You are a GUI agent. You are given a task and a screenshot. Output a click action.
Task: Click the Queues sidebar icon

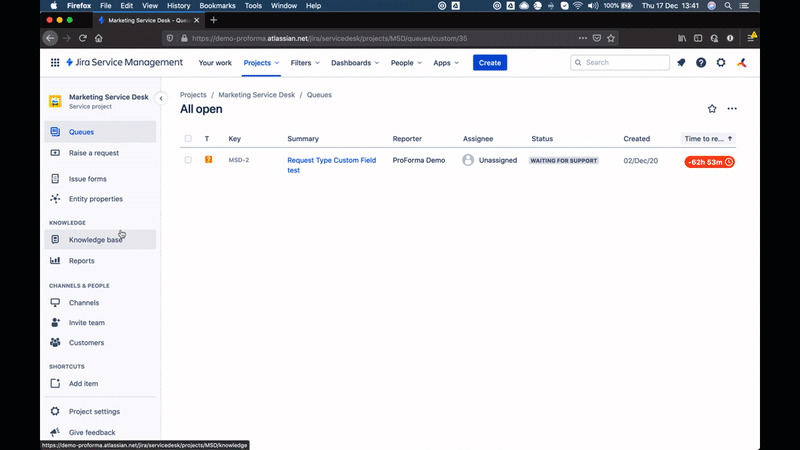[55, 132]
